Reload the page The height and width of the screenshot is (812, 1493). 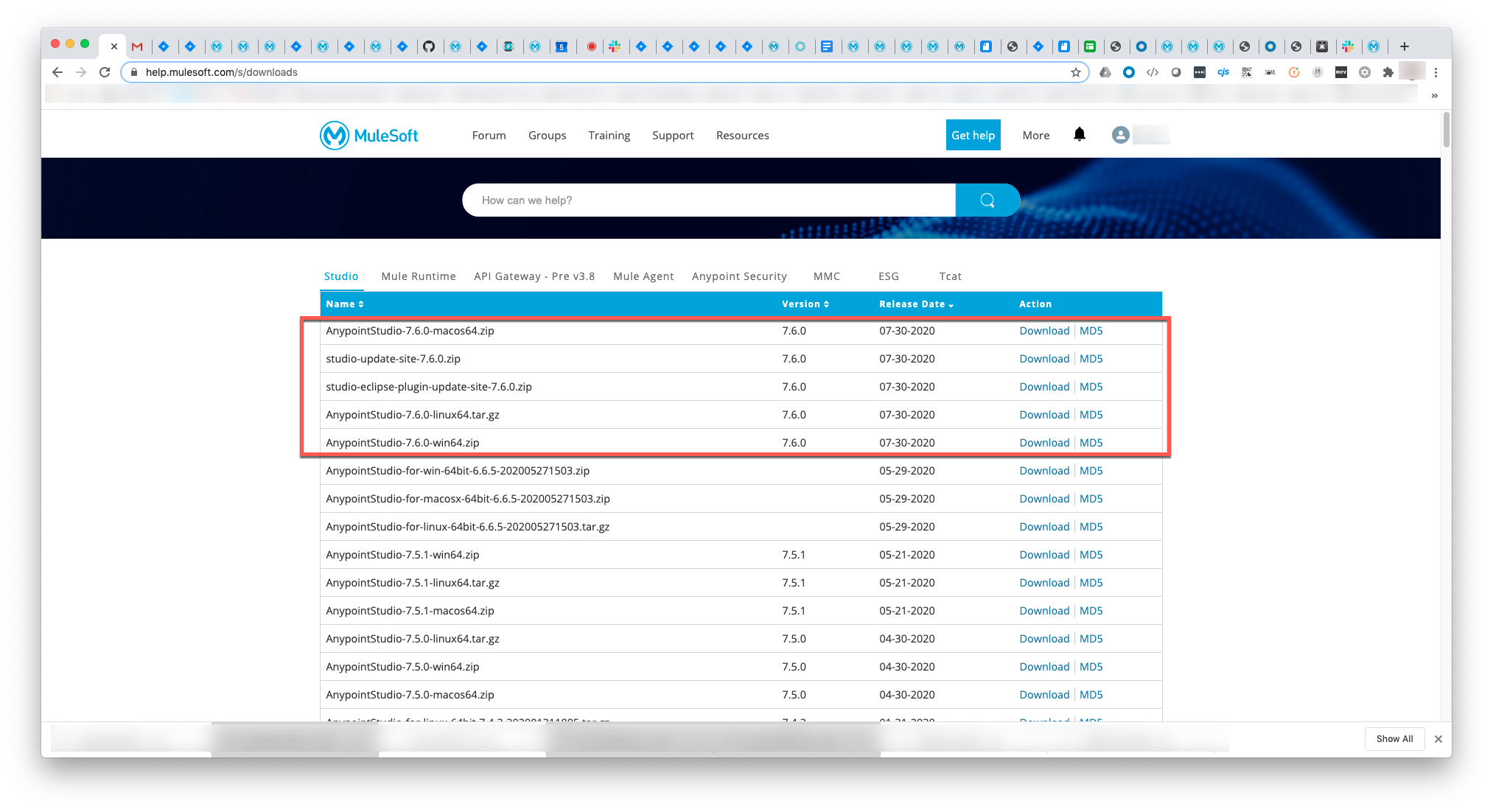(105, 72)
